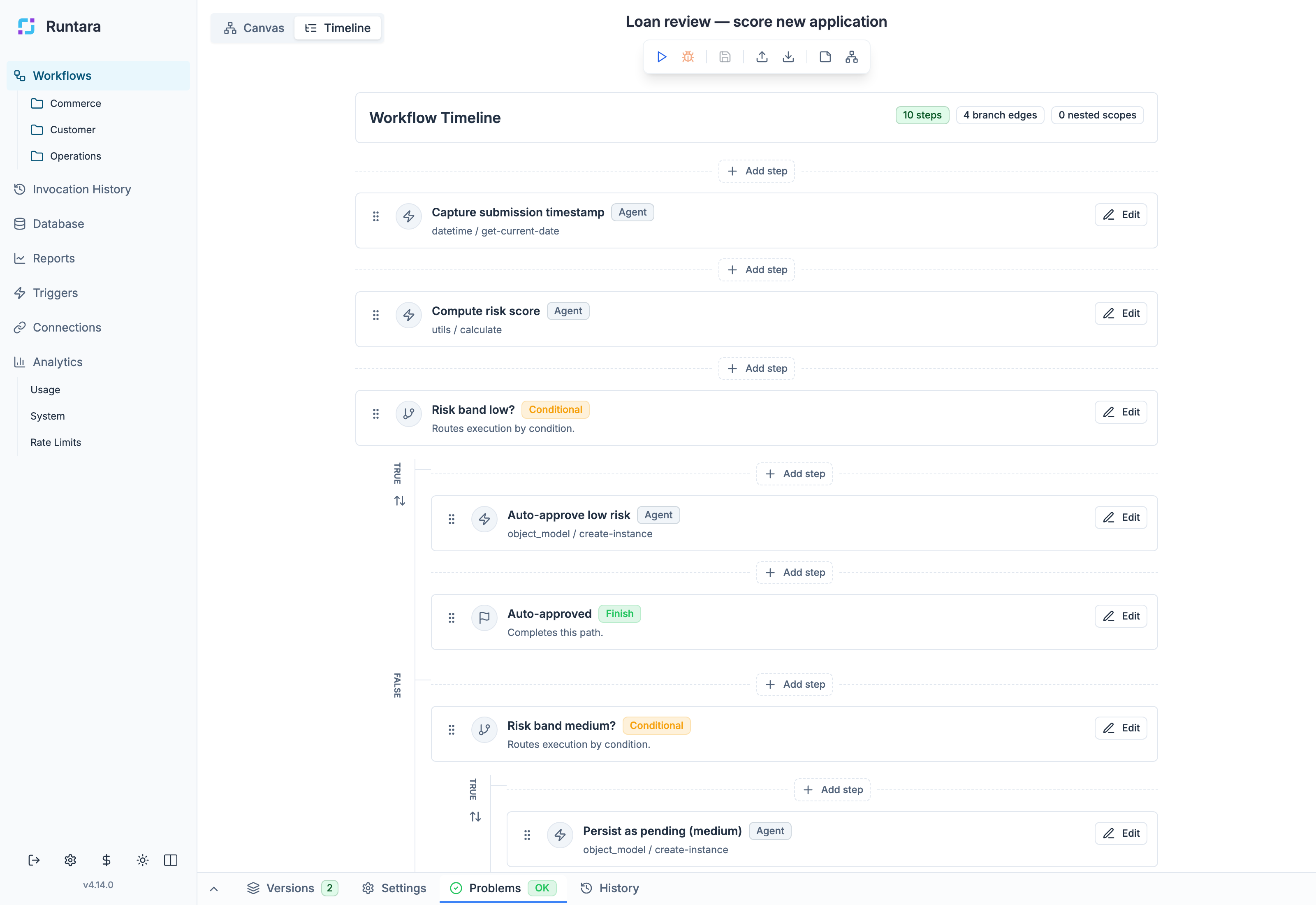Expand the bottom panel chevron
Image resolution: width=1316 pixels, height=905 pixels.
214,889
